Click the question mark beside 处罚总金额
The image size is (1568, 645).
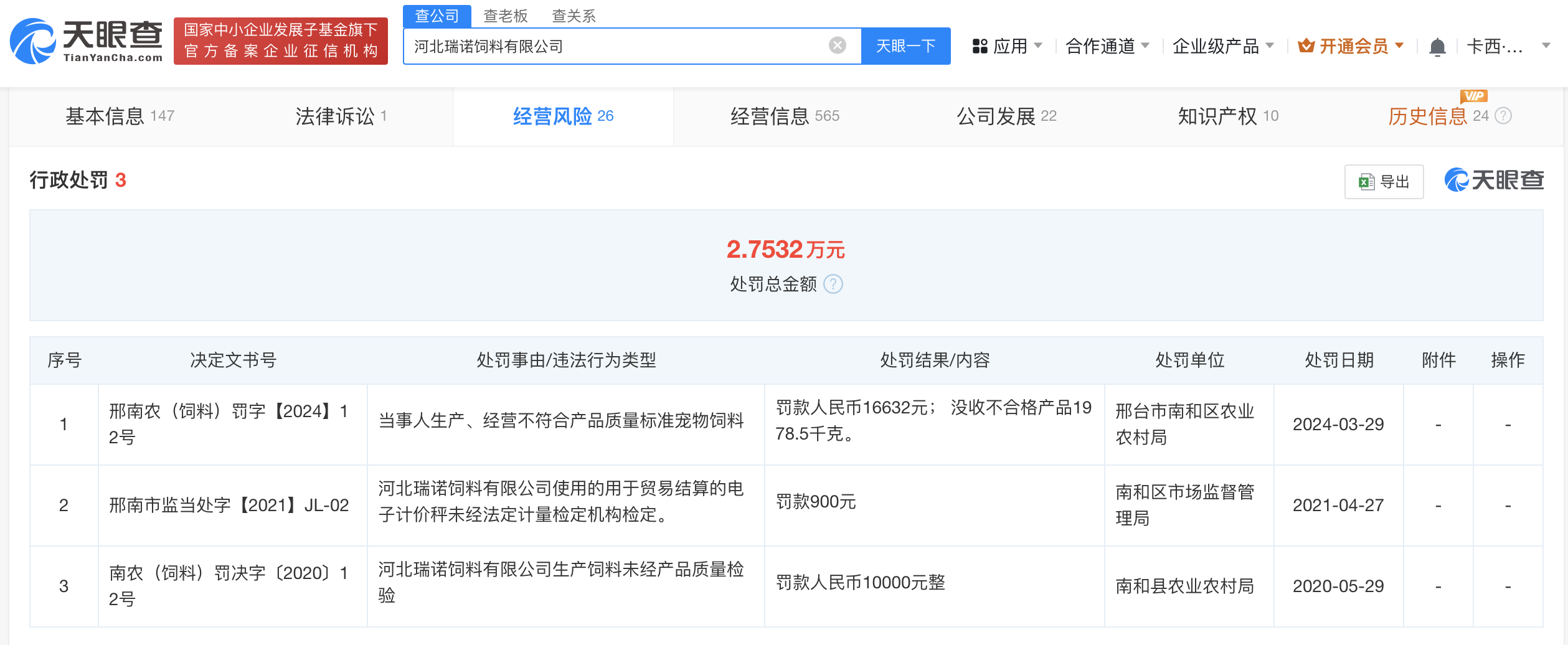click(x=834, y=285)
